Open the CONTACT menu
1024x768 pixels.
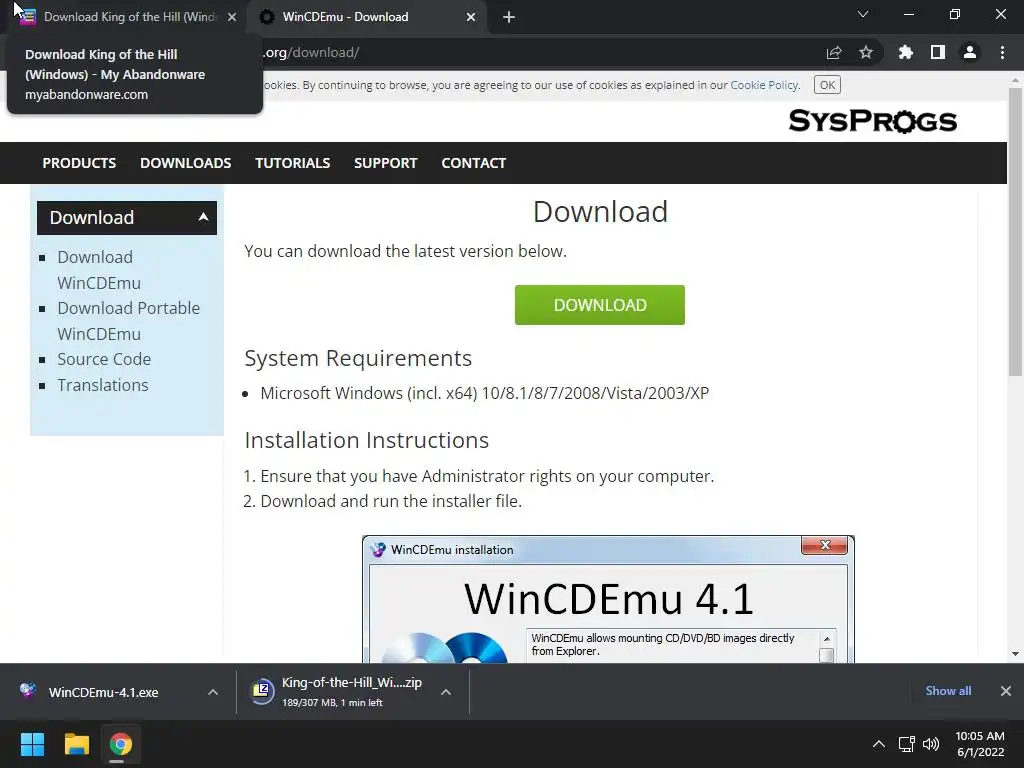(x=473, y=163)
